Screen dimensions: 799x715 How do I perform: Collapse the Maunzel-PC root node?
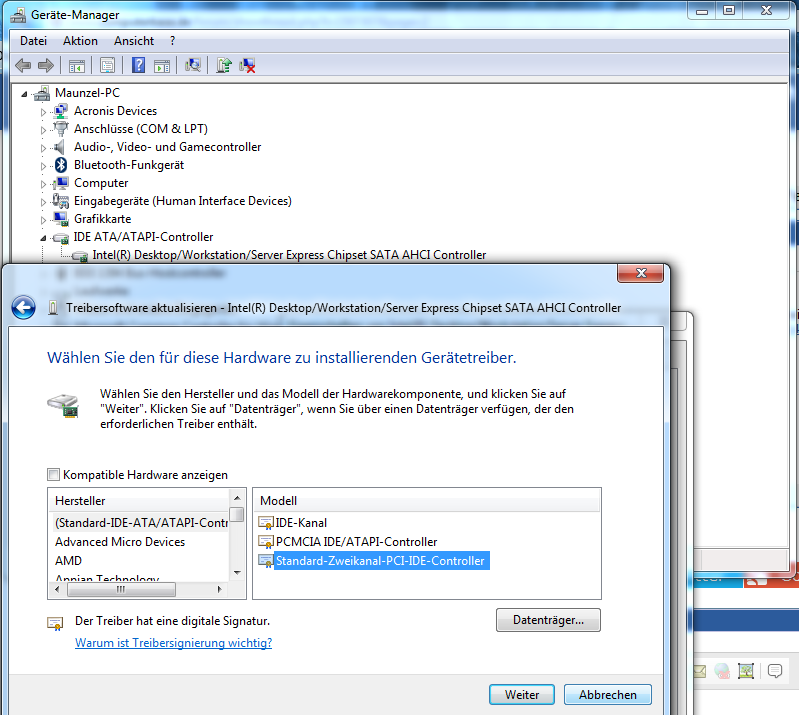(24, 94)
